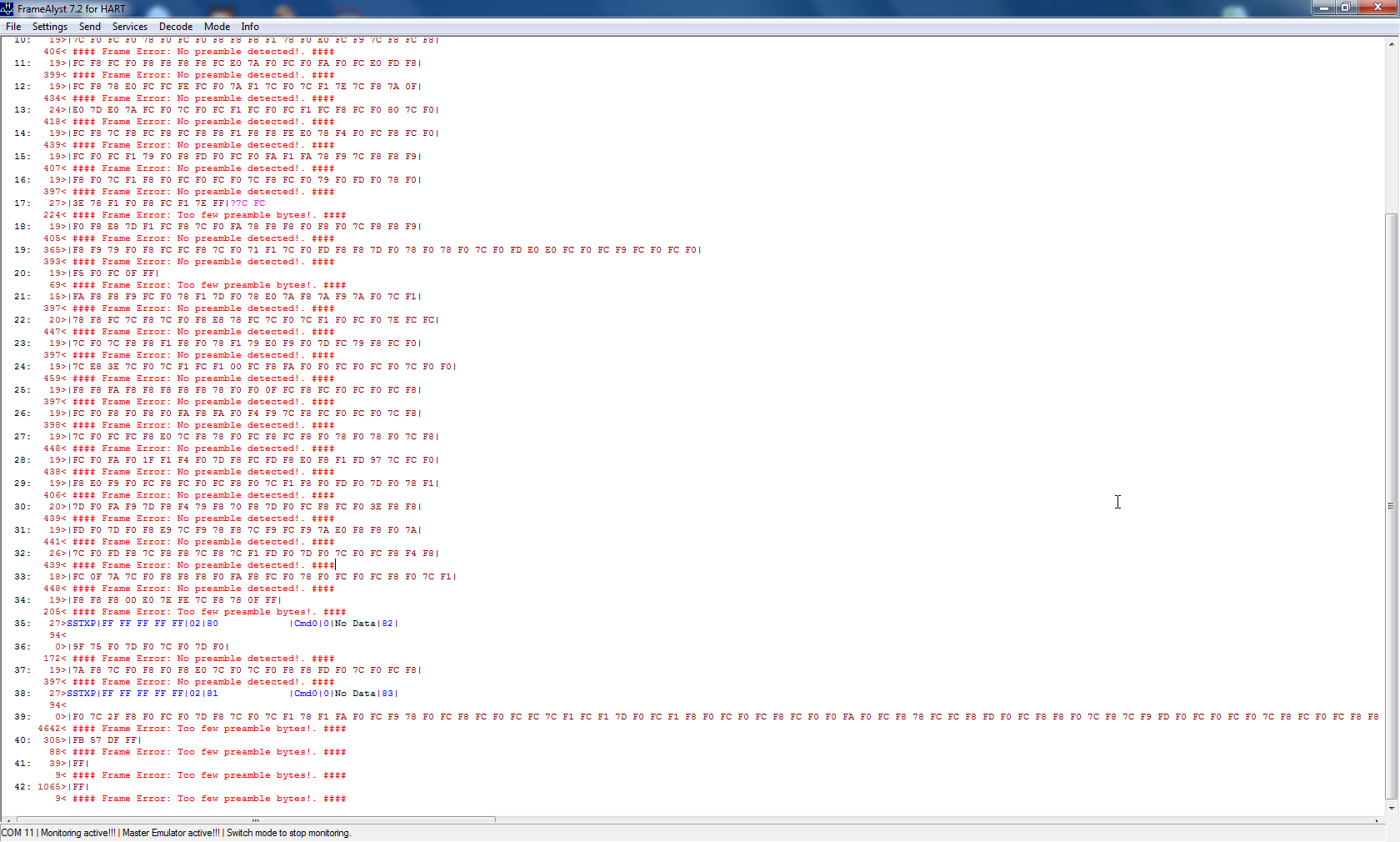
Task: Click '4642<' frame error count
Action: (52, 729)
